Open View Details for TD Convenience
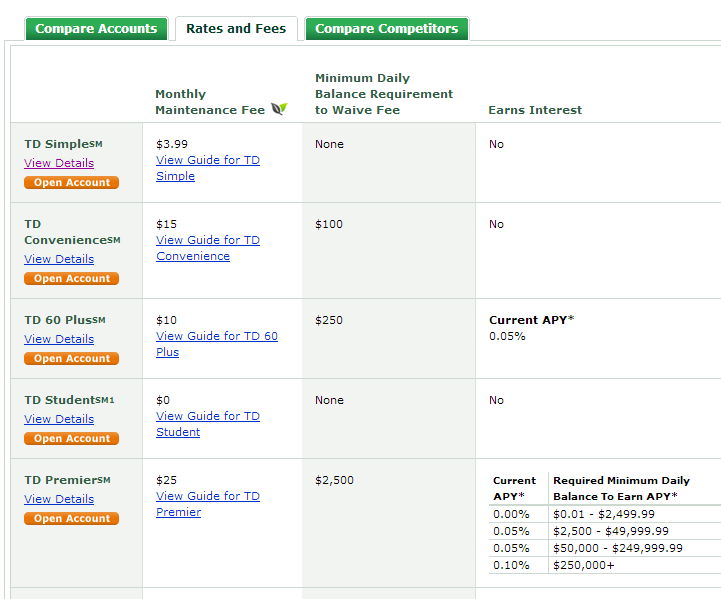The image size is (721, 599). point(59,259)
